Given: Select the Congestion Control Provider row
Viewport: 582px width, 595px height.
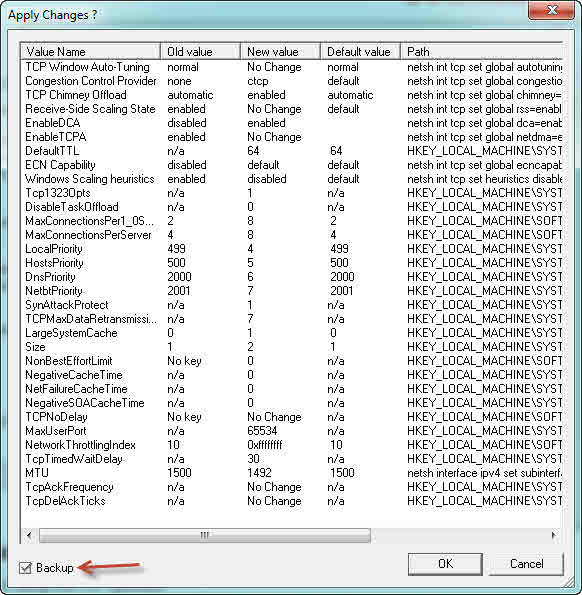Looking at the screenshot, I should 291,81.
